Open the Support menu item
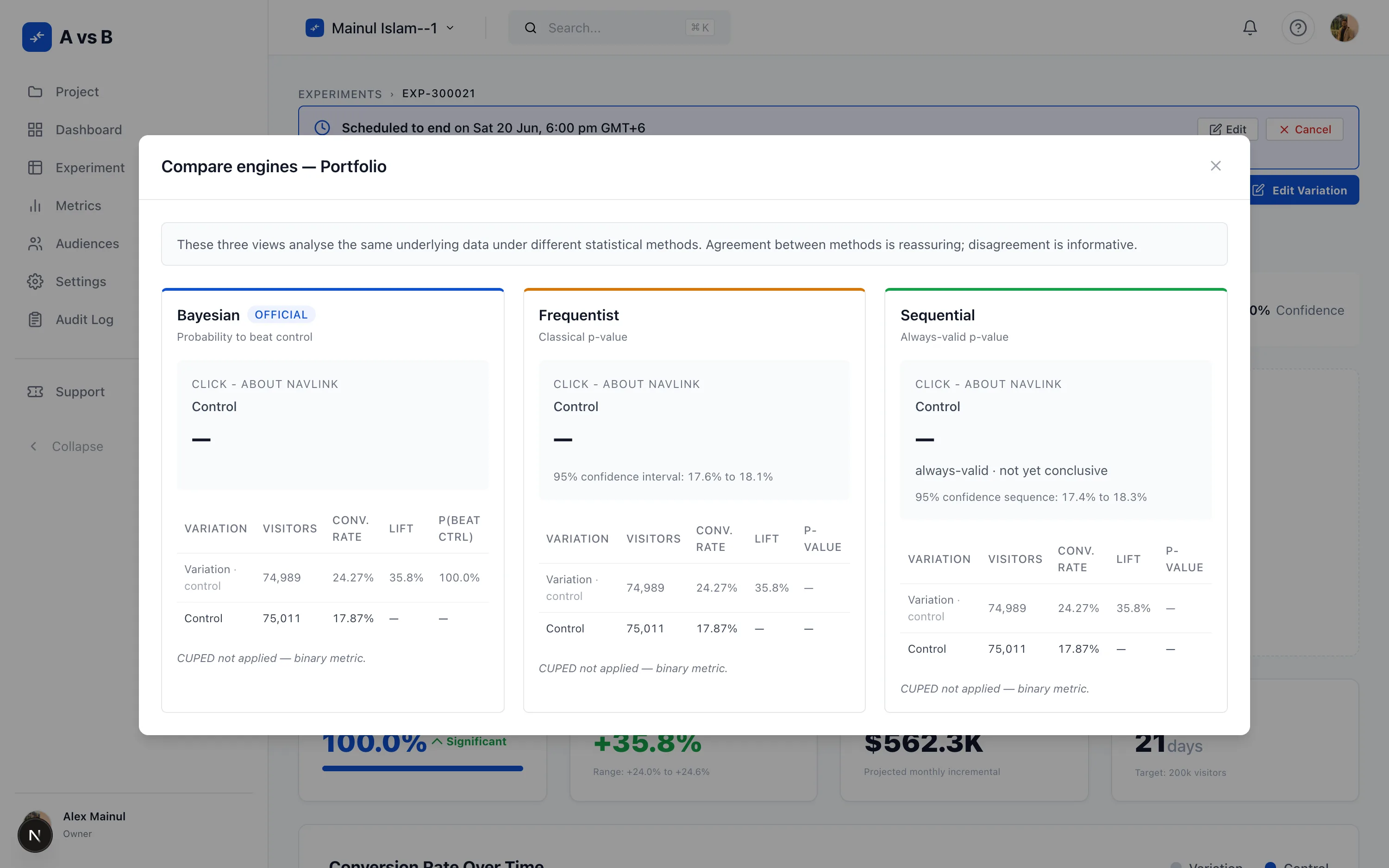 (81, 392)
